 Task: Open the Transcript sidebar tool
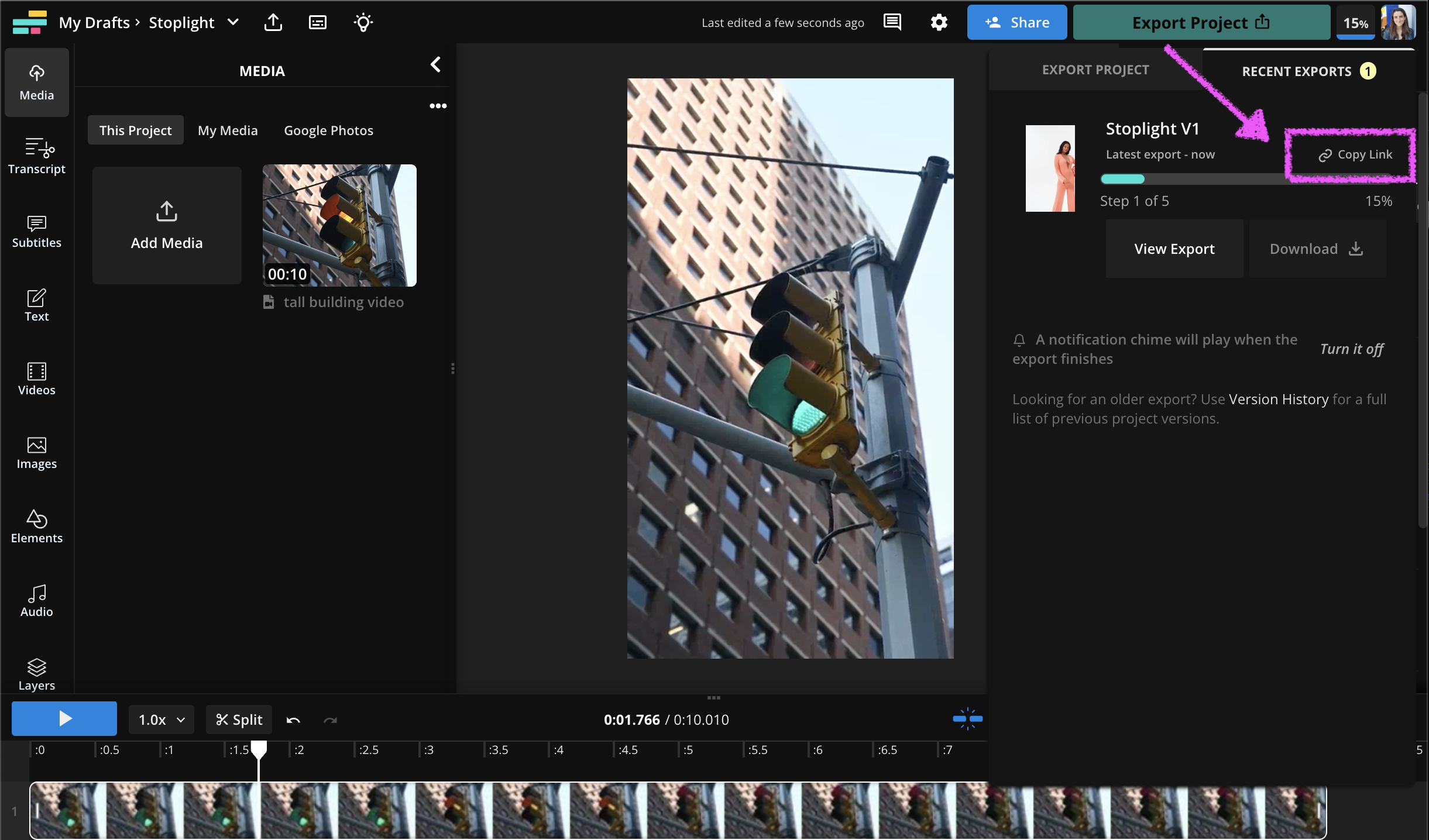(x=36, y=156)
